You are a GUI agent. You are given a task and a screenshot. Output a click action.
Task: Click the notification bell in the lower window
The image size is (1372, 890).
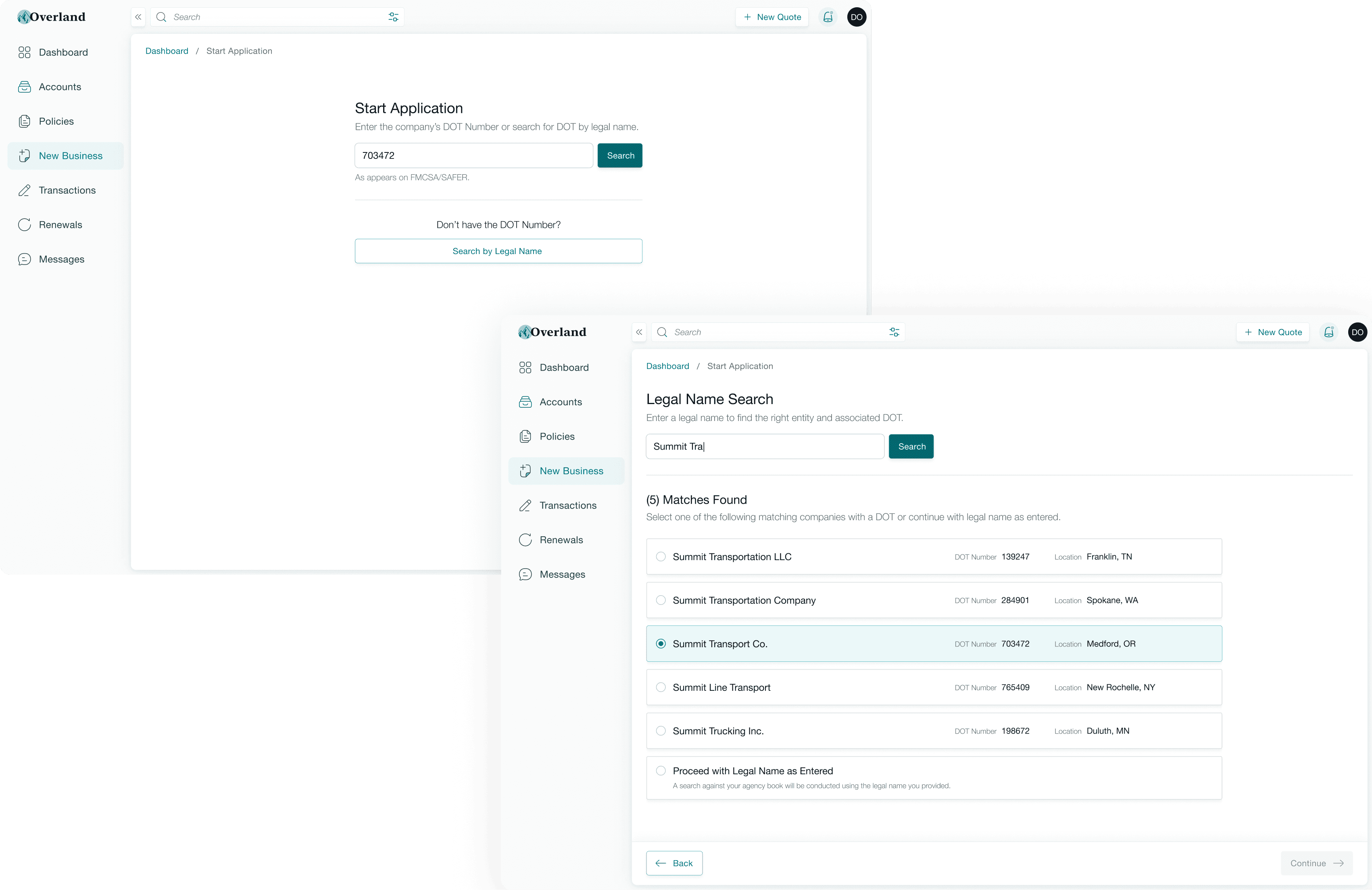point(1329,332)
